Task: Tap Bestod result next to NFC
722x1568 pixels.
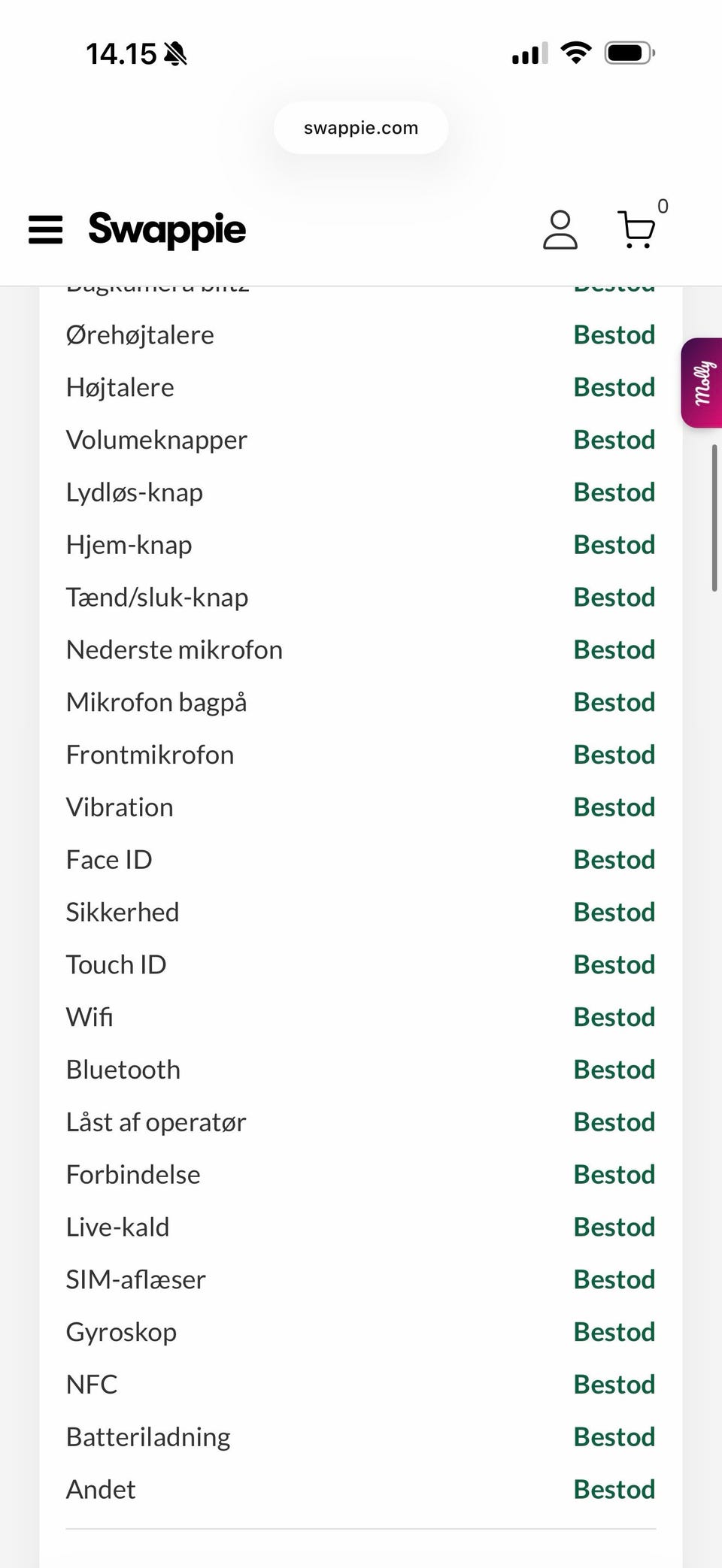Action: pyautogui.click(x=614, y=1385)
